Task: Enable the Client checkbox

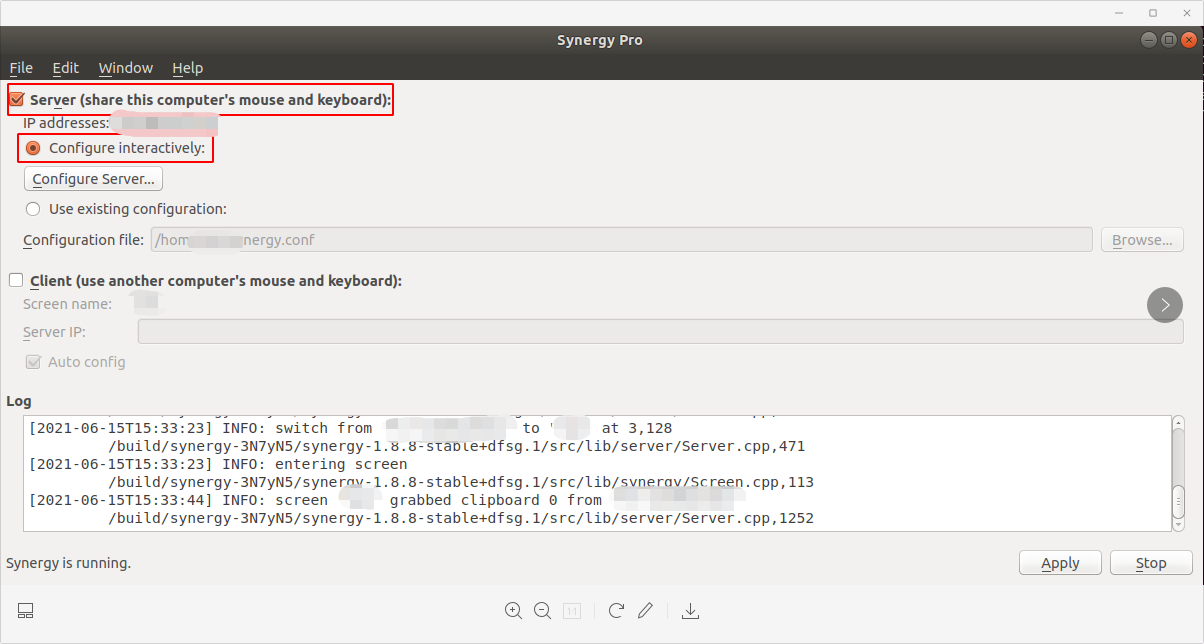Action: click(16, 281)
